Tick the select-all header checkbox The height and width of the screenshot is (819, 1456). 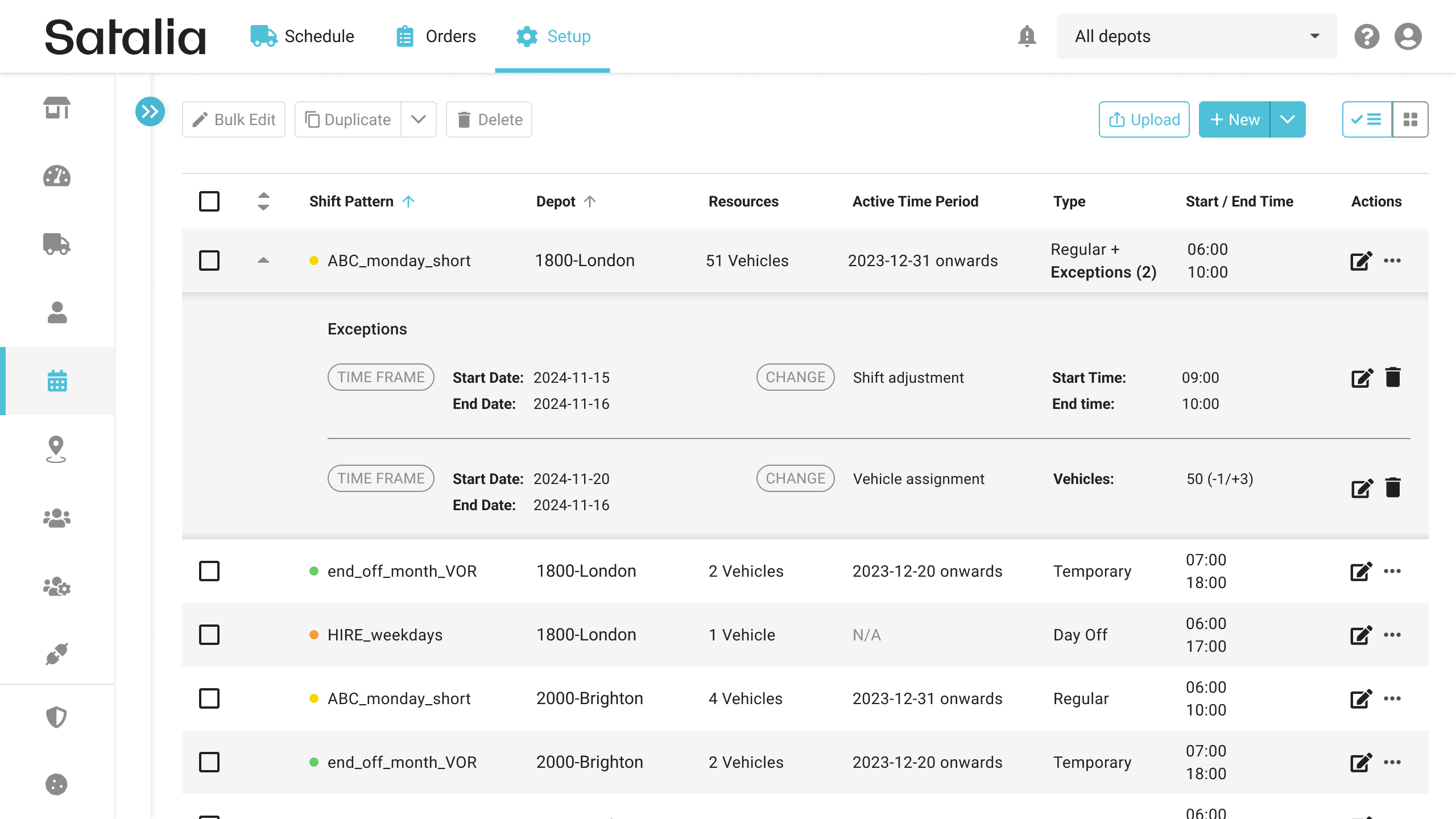point(209,201)
